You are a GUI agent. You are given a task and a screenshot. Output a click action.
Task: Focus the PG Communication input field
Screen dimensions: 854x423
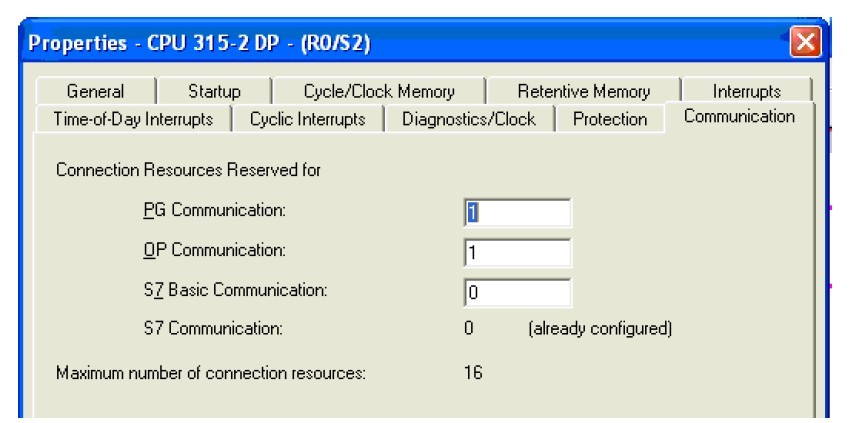click(x=518, y=213)
